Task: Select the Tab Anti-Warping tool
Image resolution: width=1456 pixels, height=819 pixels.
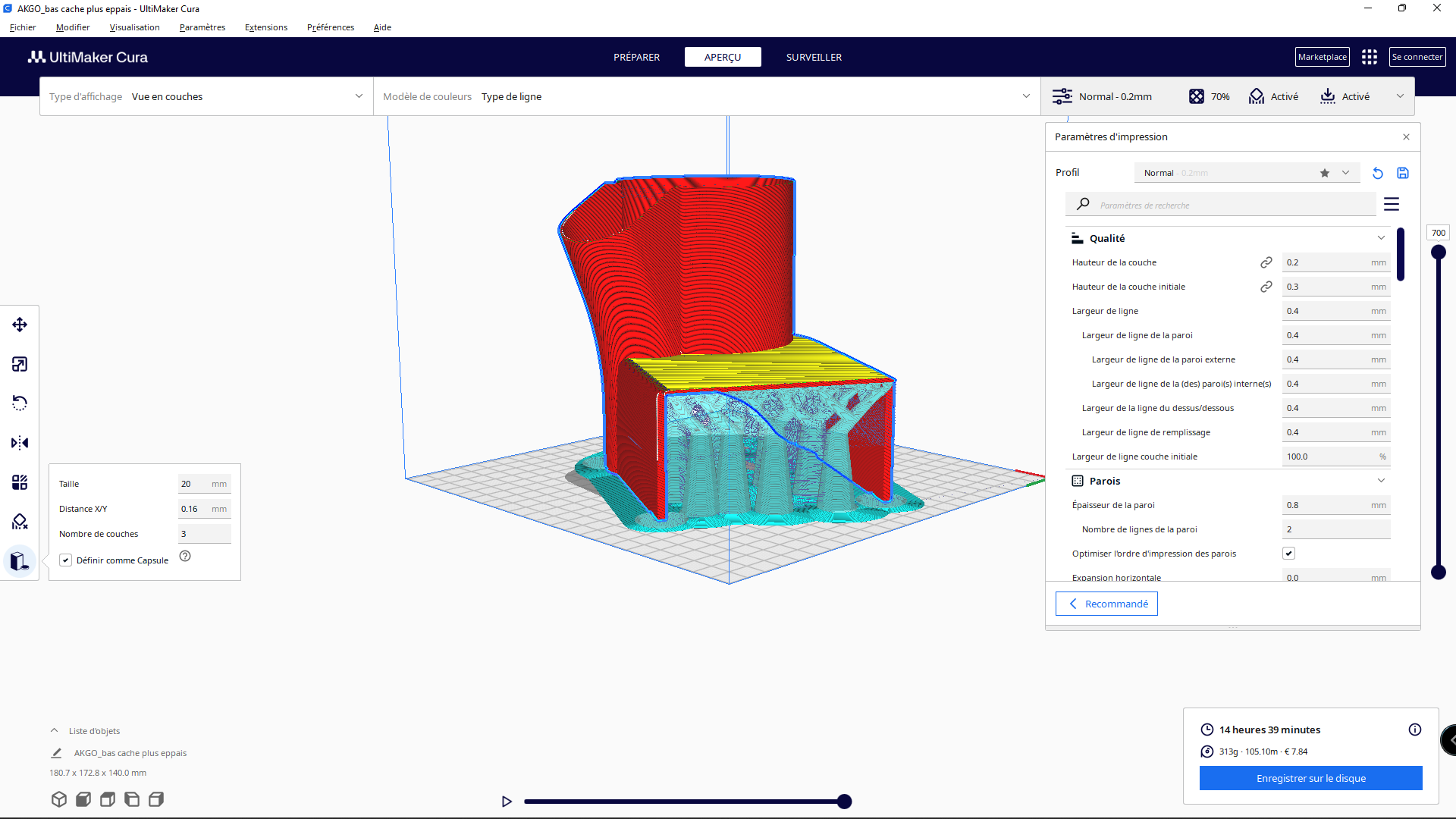Action: pos(20,561)
